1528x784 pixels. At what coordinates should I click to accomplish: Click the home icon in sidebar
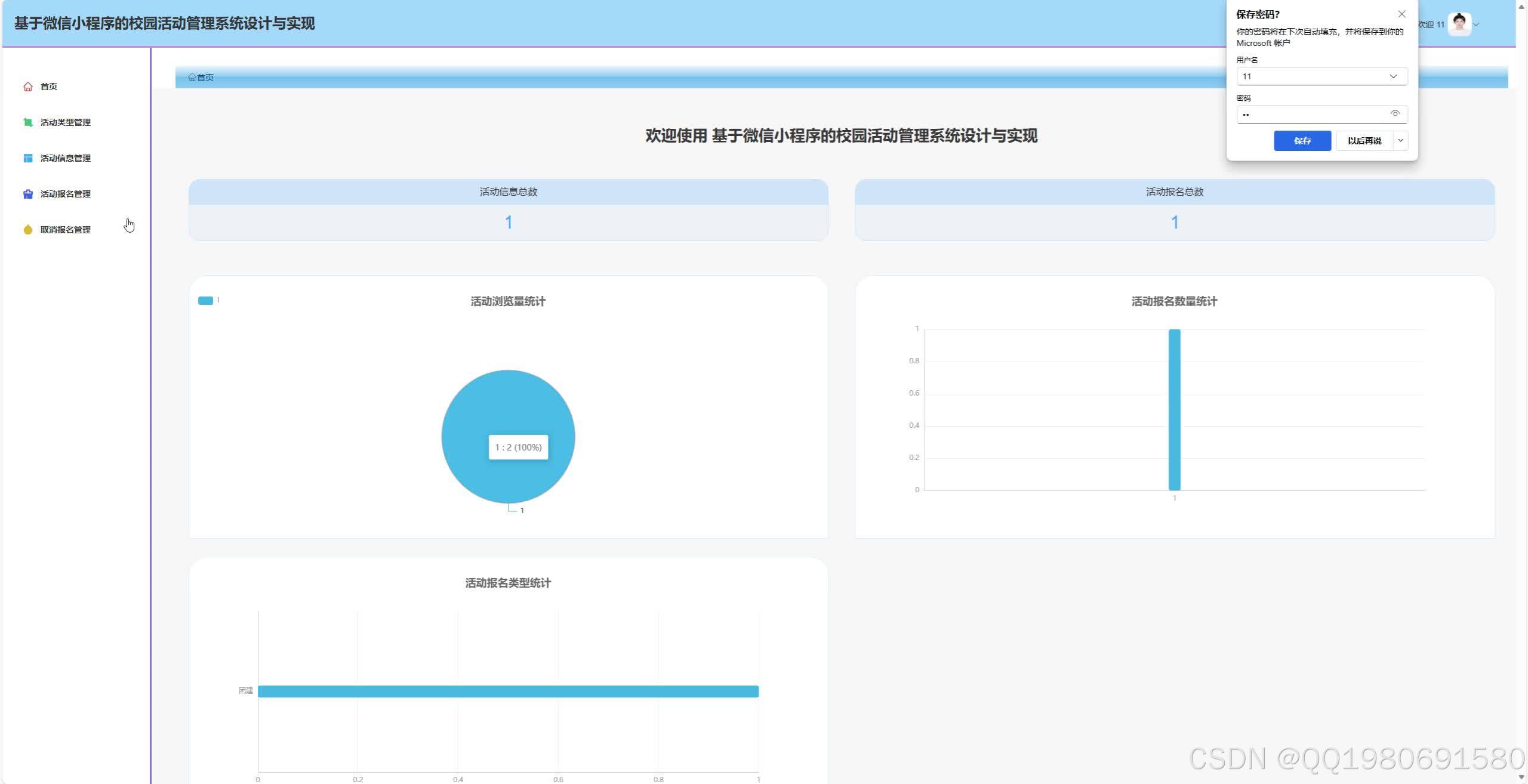28,87
